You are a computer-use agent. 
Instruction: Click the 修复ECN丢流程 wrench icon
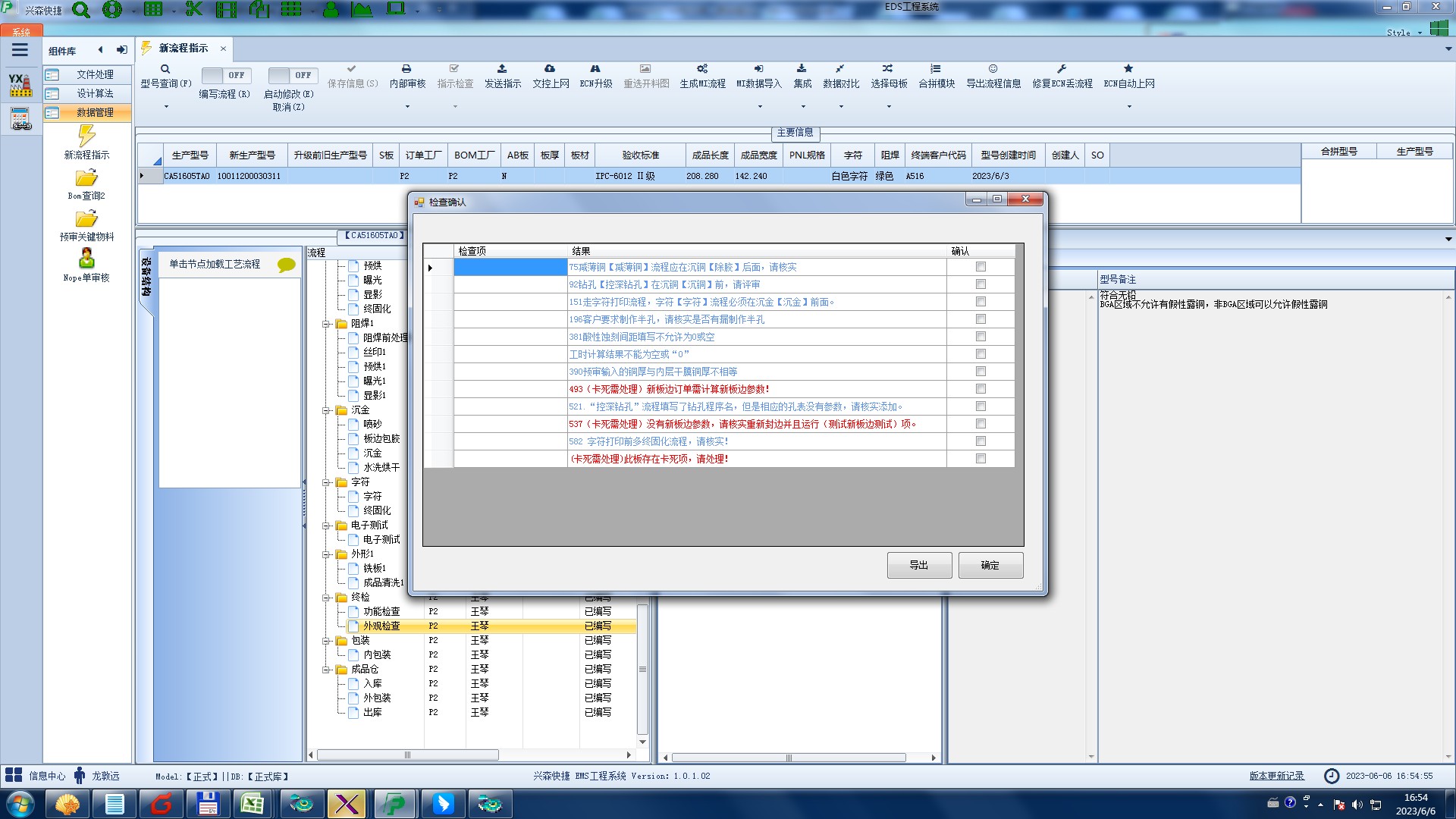pyautogui.click(x=1062, y=69)
